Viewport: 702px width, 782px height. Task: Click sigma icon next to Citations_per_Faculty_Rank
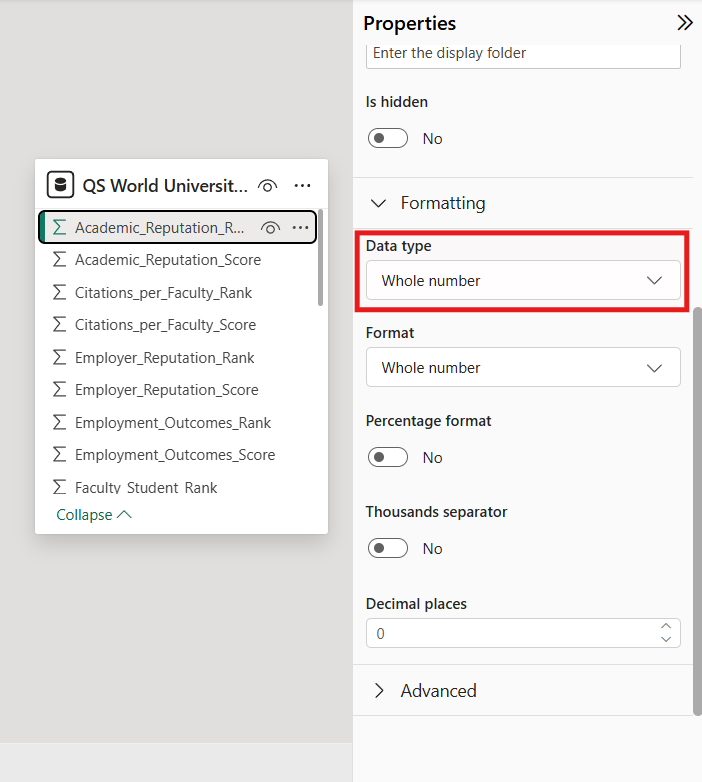click(x=59, y=293)
